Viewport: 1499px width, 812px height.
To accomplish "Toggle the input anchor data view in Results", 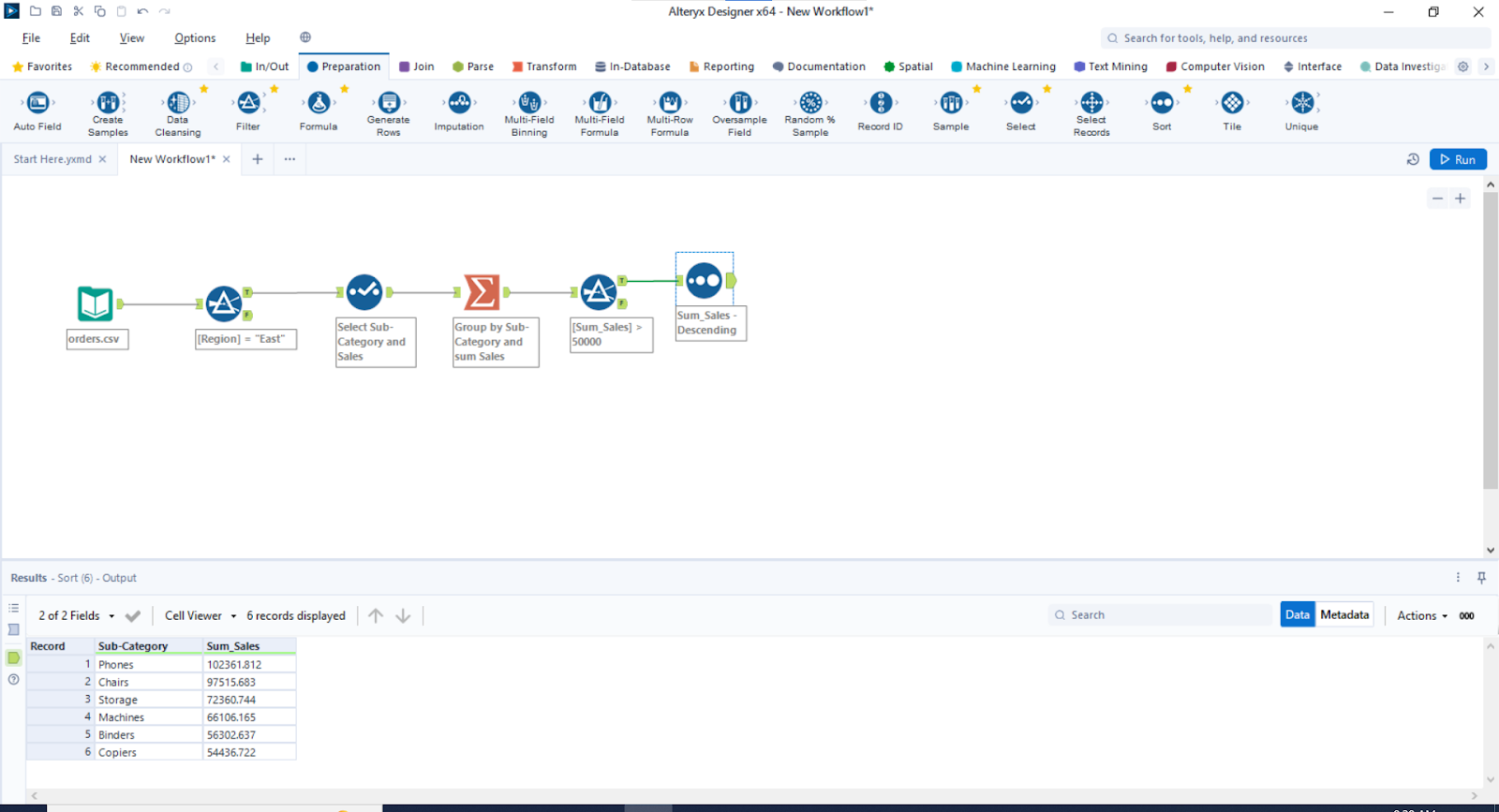I will (x=13, y=629).
